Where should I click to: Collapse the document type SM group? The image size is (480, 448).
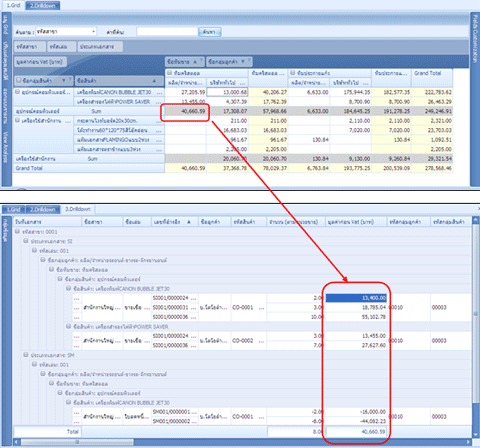pos(26,355)
